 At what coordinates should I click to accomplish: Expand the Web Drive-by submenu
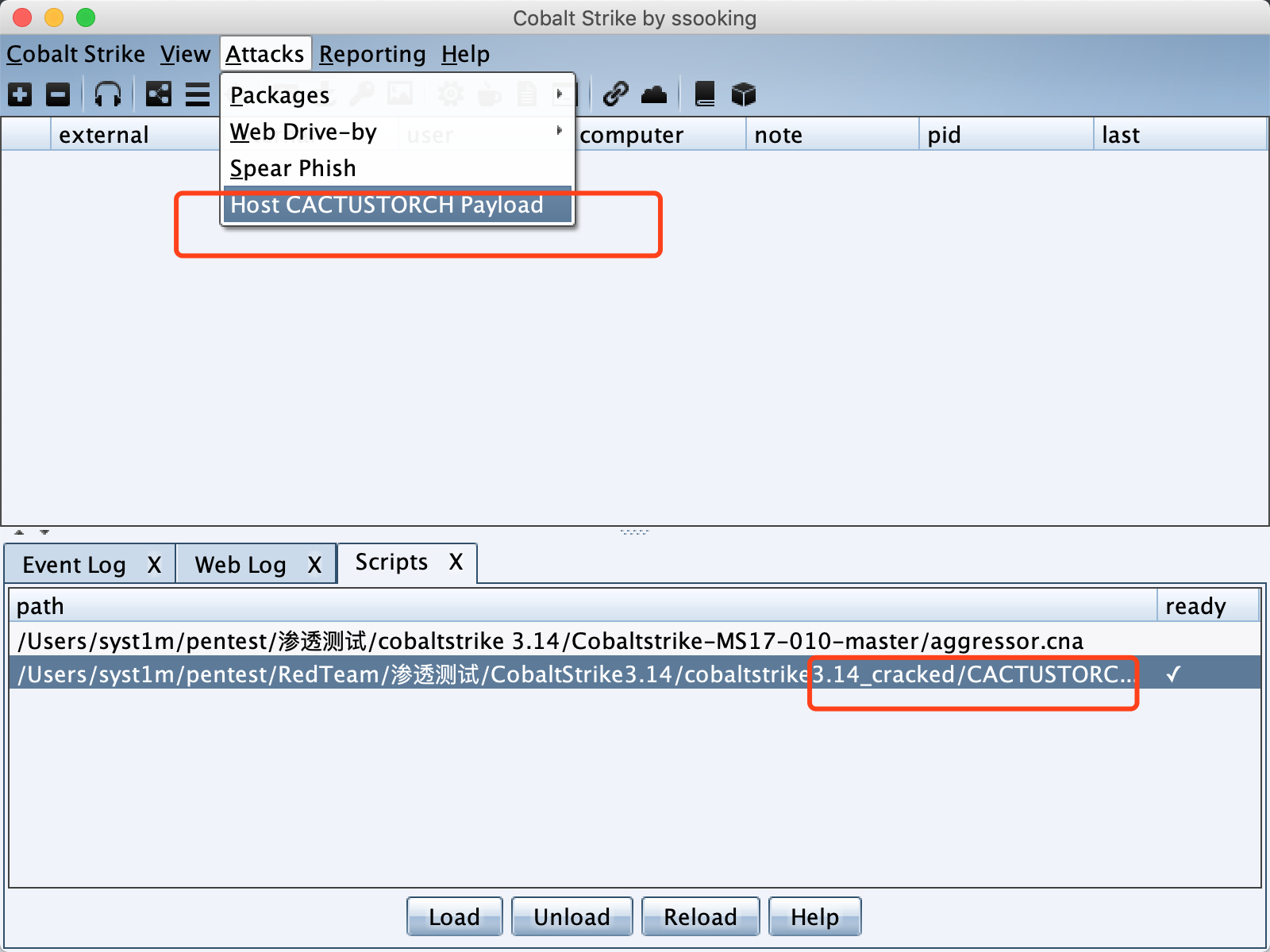(x=397, y=132)
